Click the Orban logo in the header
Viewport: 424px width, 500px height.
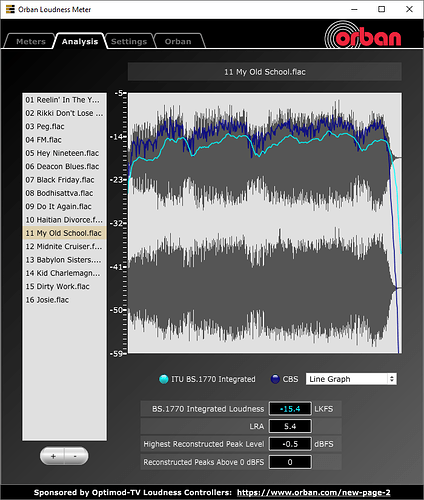tap(363, 35)
